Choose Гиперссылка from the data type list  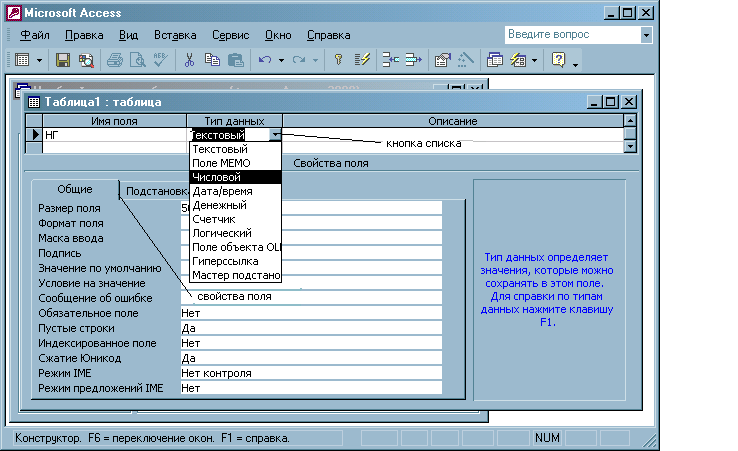pos(235,261)
